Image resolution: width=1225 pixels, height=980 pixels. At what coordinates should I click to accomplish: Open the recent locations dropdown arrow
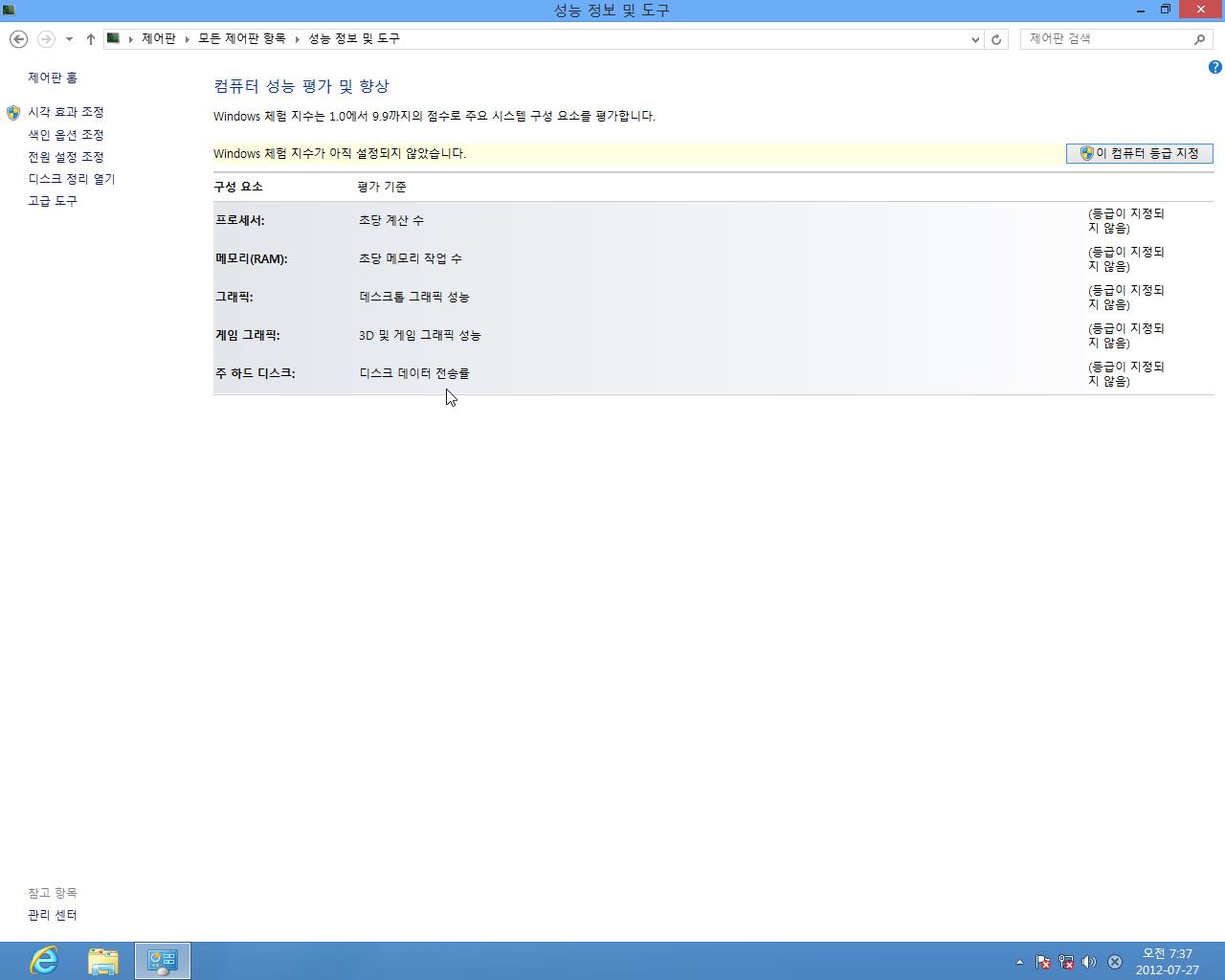click(x=69, y=39)
